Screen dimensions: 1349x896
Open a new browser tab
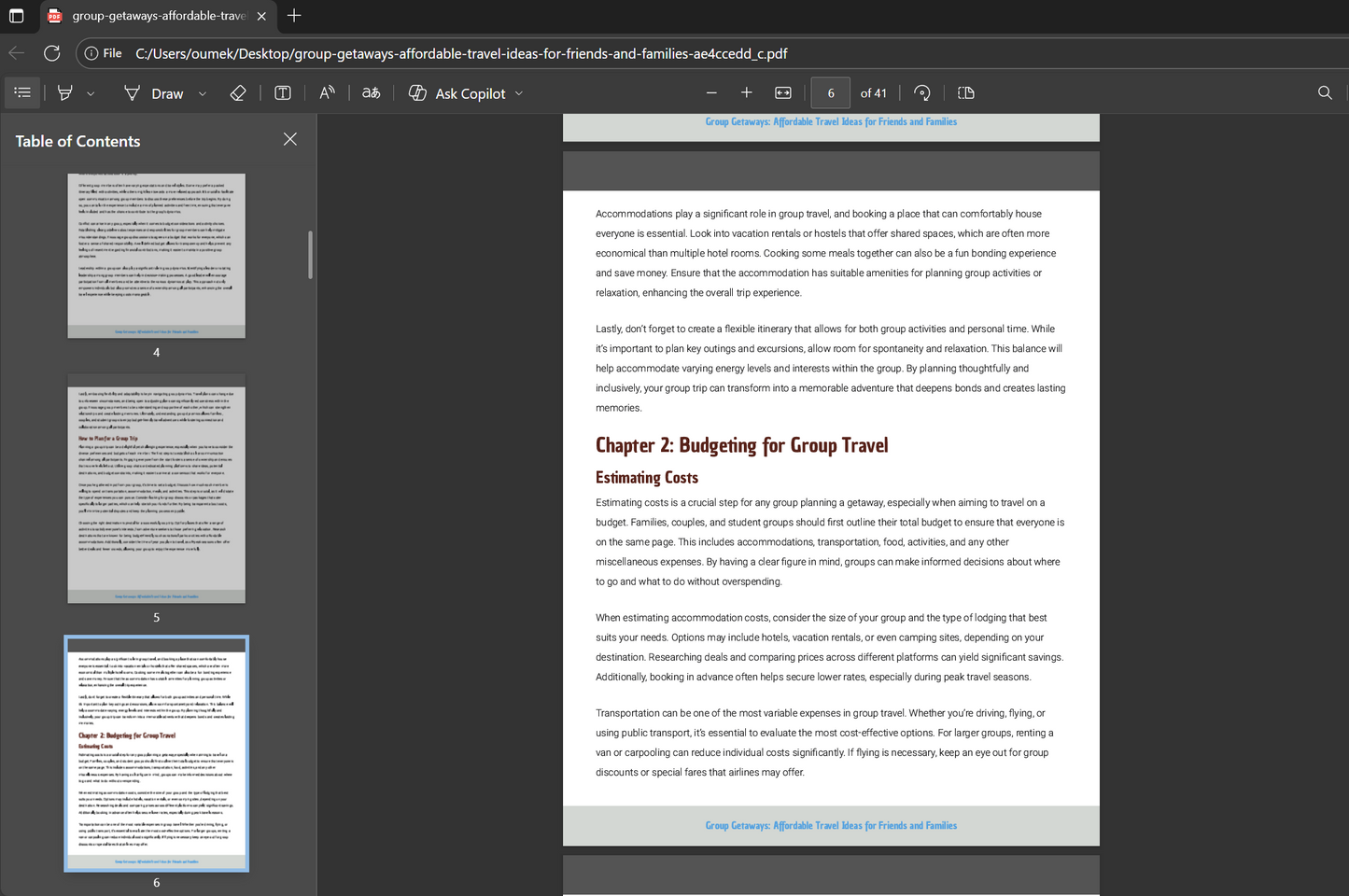click(294, 16)
